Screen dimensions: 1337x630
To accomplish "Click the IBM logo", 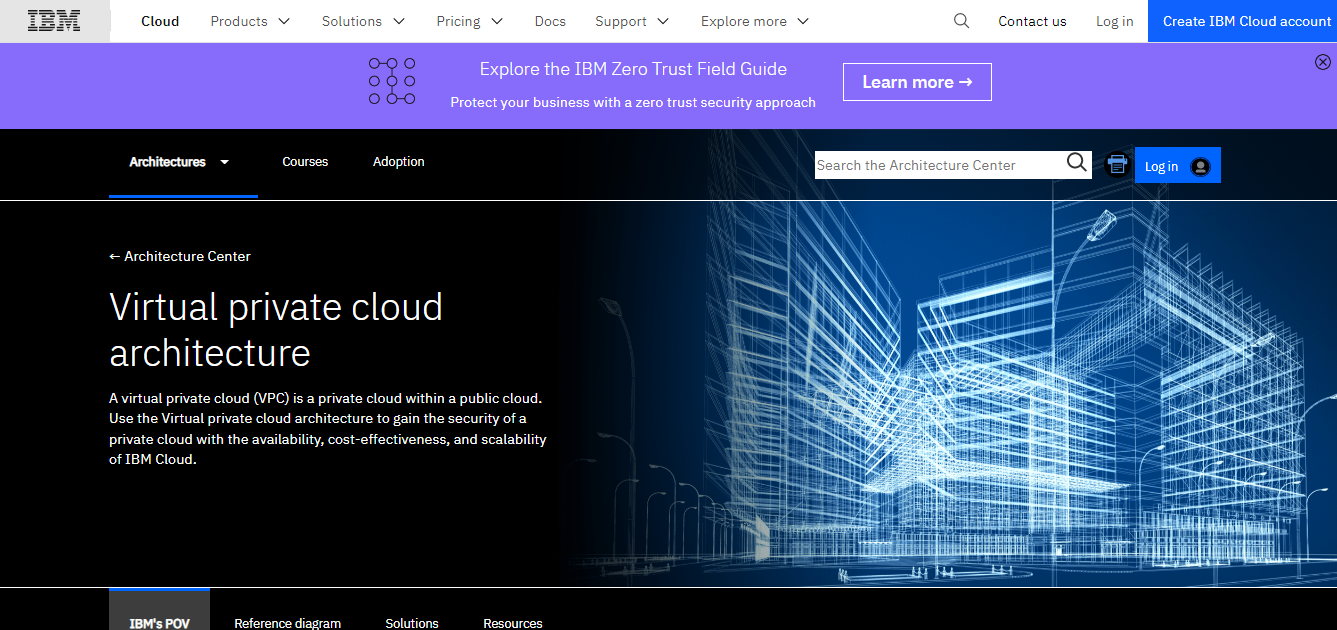I will 54,21.
